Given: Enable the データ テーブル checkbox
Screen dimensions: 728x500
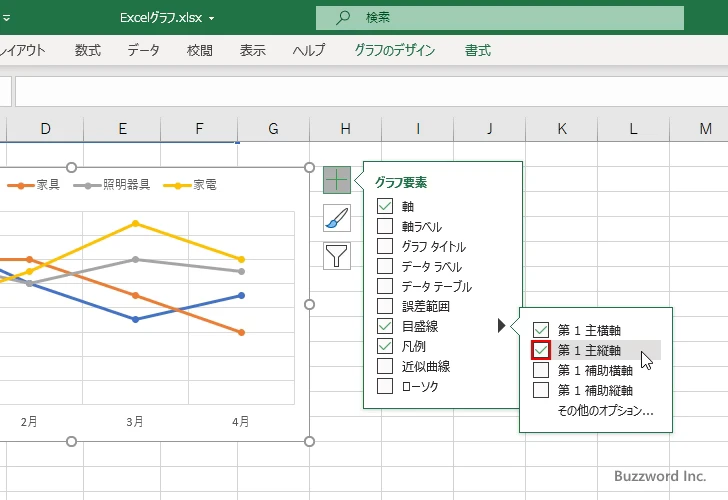Looking at the screenshot, I should (x=385, y=286).
